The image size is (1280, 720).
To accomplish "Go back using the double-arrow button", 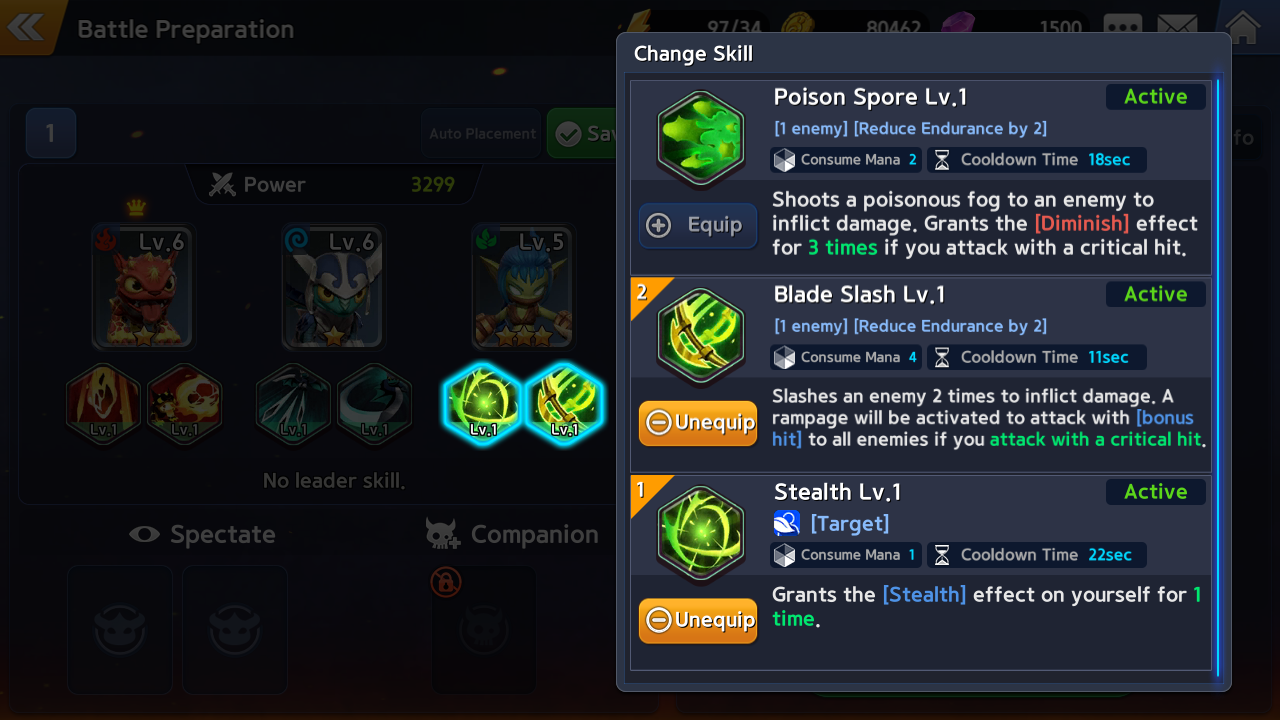I will 25,26.
